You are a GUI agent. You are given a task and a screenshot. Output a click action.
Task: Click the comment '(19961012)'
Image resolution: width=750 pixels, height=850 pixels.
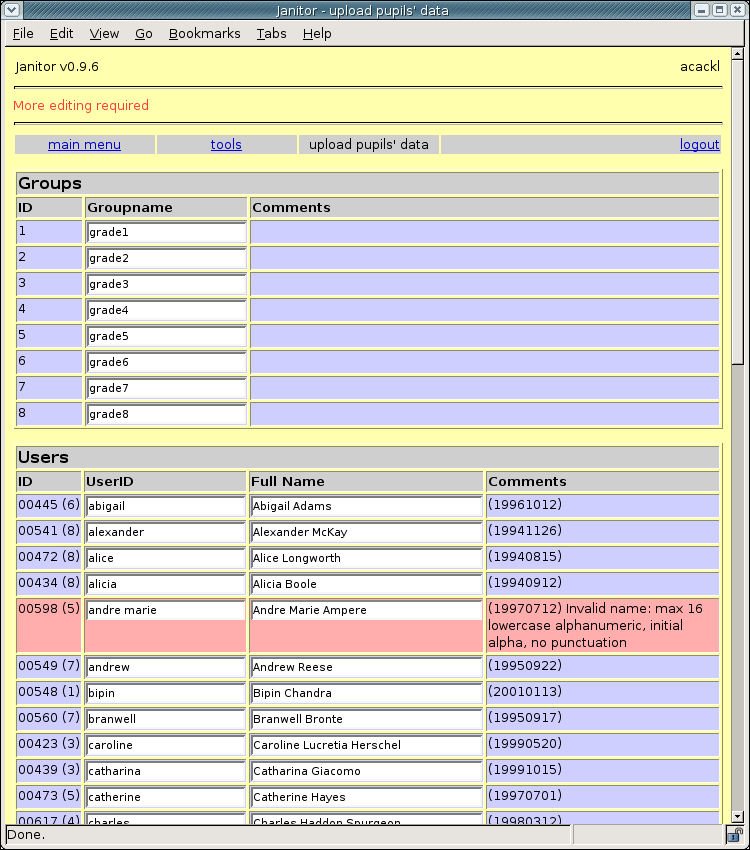(525, 505)
